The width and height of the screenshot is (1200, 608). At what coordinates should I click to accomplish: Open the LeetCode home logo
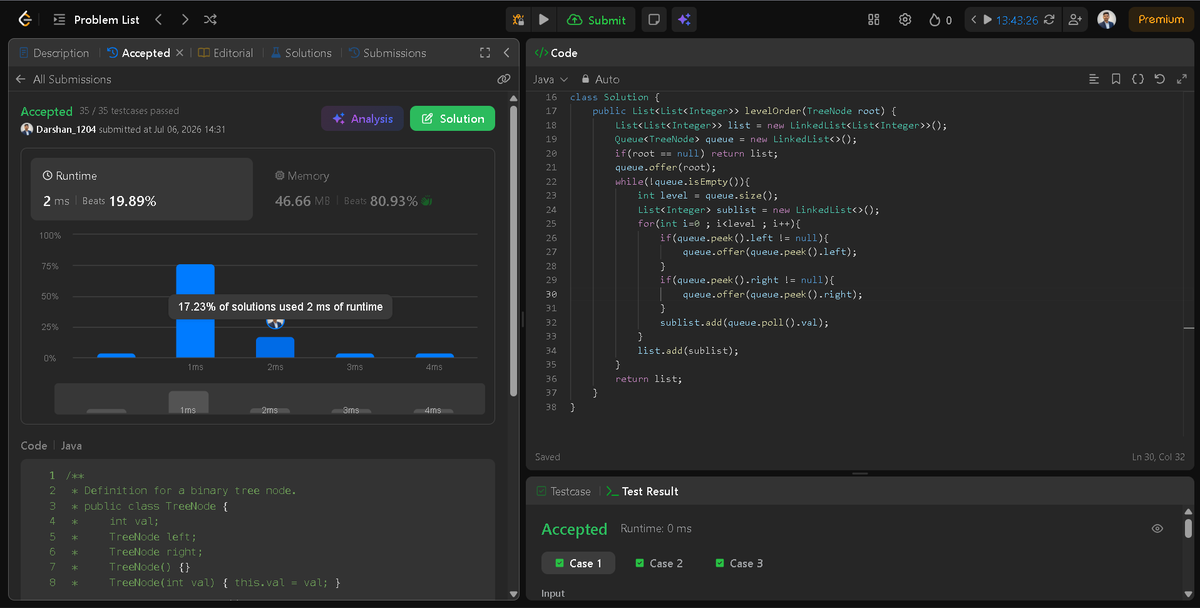[x=24, y=19]
